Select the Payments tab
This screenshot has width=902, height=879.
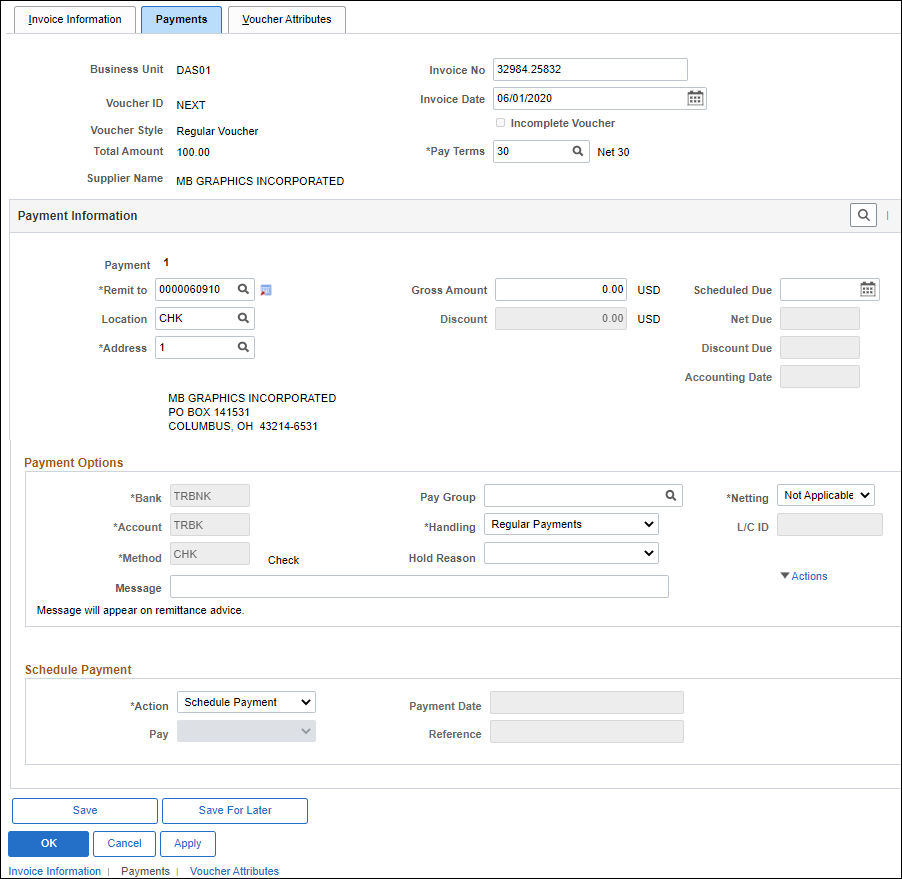181,20
